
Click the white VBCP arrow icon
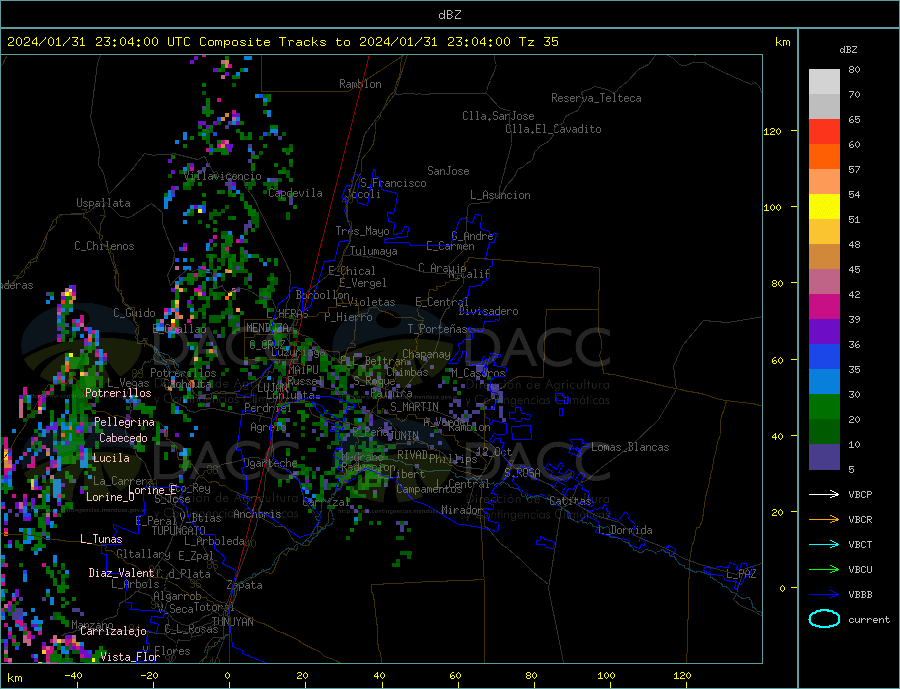click(x=824, y=494)
